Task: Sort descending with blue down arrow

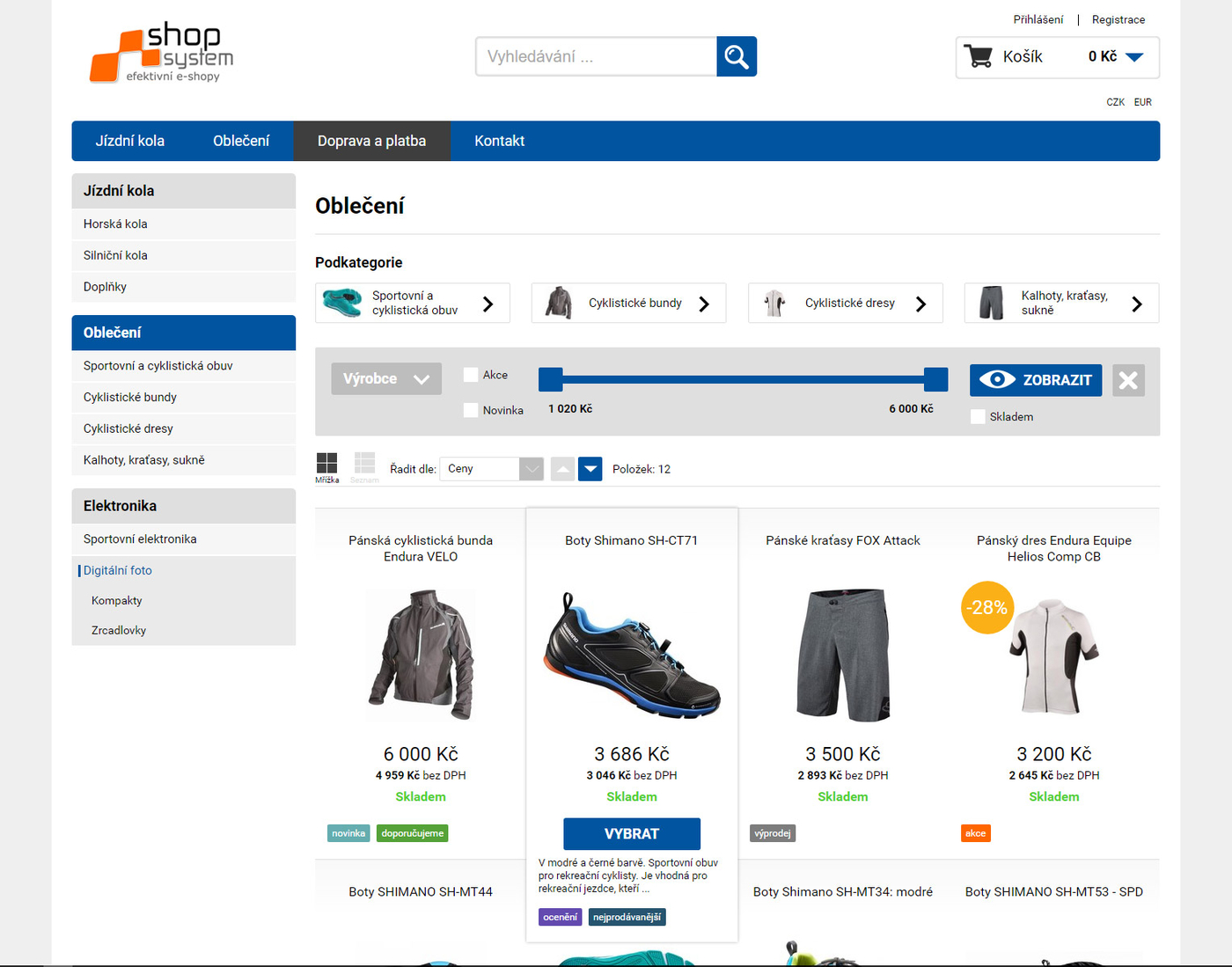Action: [x=590, y=469]
